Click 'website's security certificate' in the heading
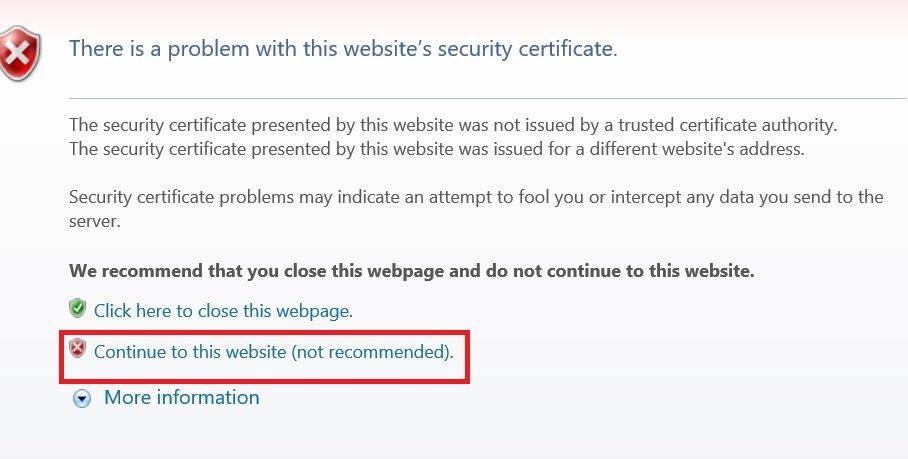 point(506,48)
